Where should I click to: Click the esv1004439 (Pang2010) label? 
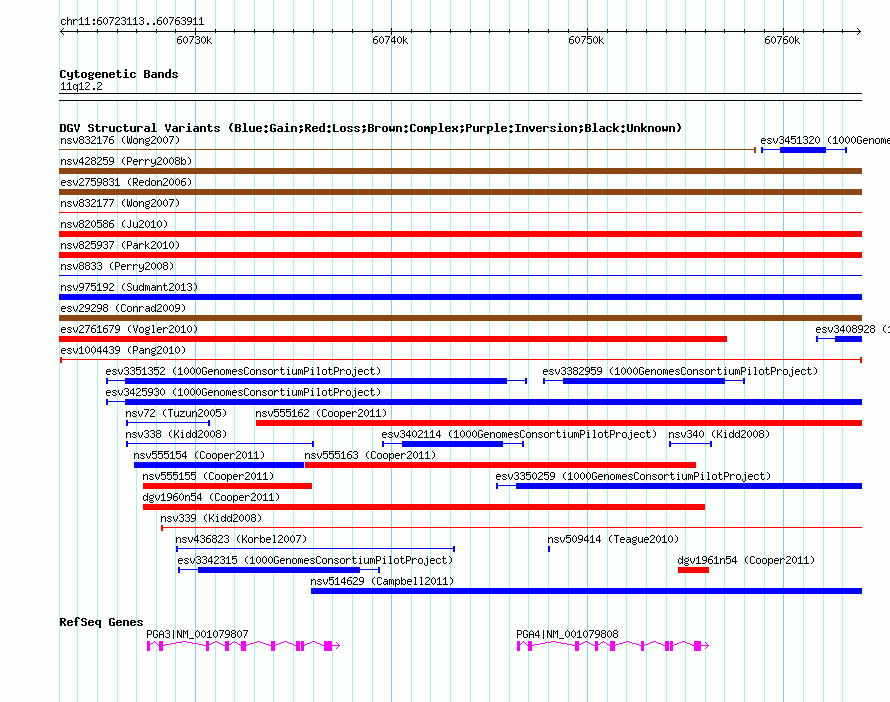pyautogui.click(x=123, y=350)
